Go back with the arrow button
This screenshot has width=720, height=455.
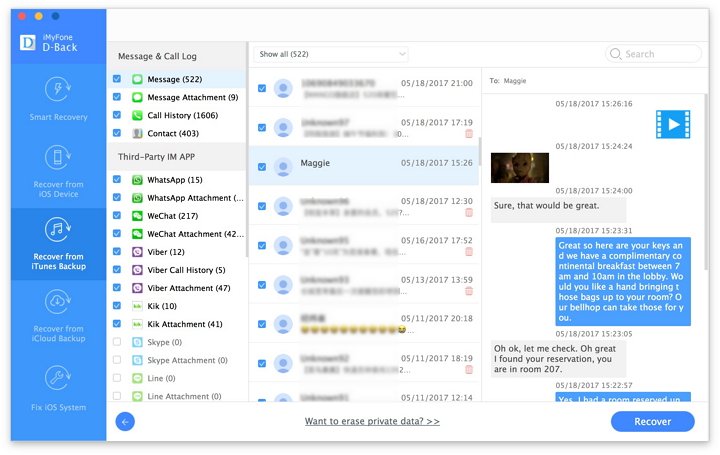(x=125, y=421)
